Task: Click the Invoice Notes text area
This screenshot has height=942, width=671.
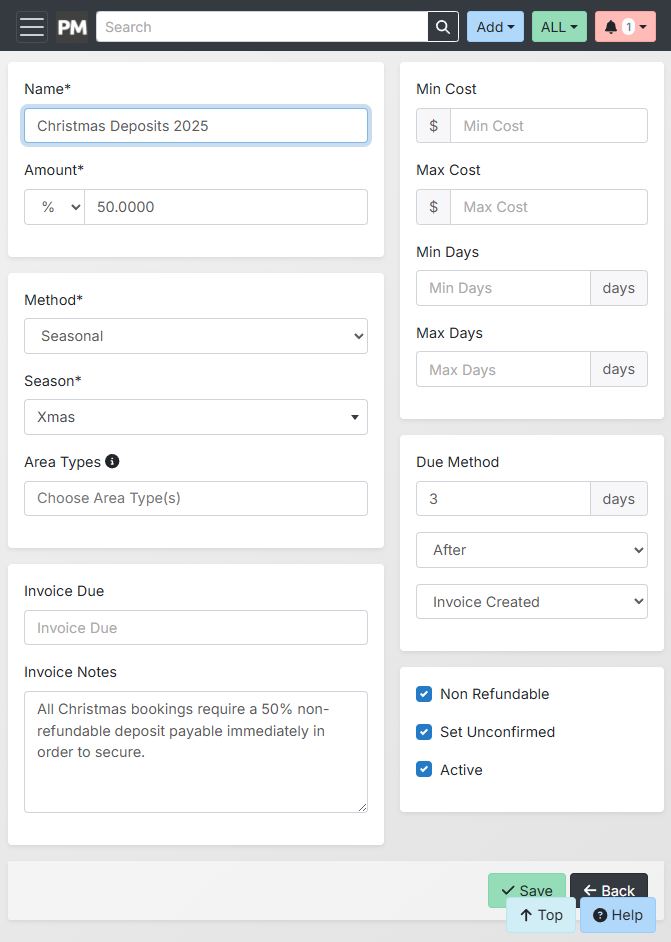Action: (196, 751)
